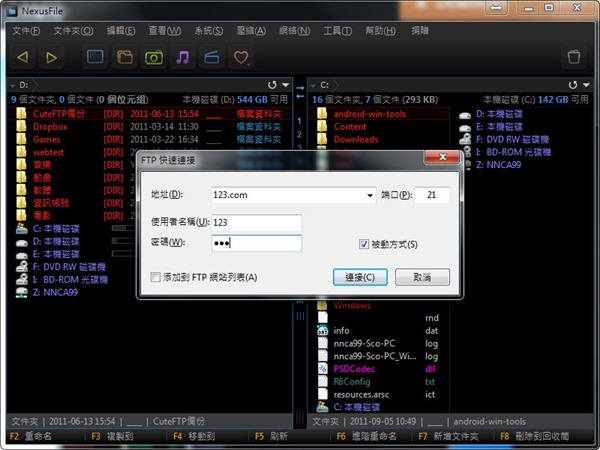The image size is (600, 450).
Task: Select the Dropbox folder in left panel
Action: 50,127
